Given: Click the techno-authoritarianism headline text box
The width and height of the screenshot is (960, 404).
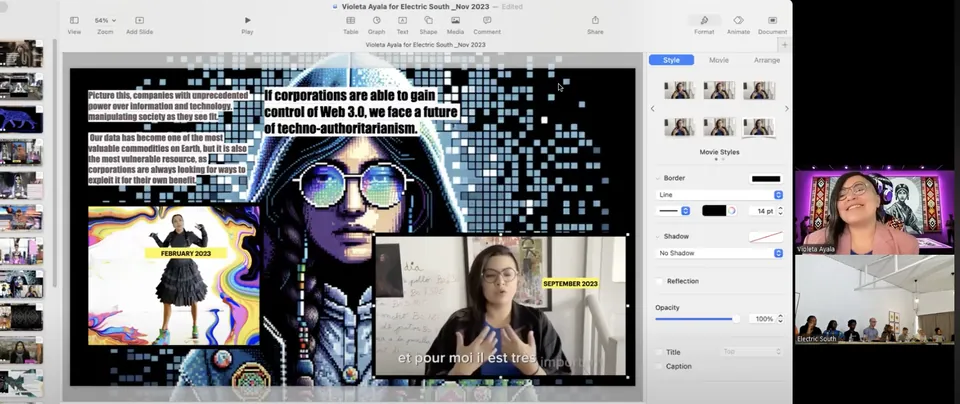Looking at the screenshot, I should 361,113.
